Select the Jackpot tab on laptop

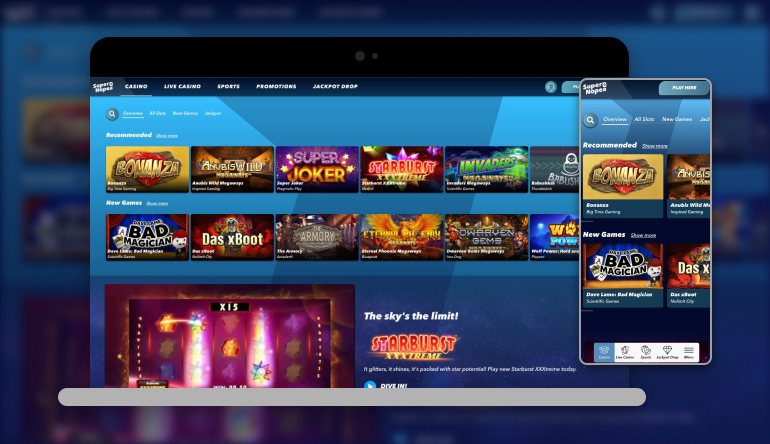coord(213,113)
